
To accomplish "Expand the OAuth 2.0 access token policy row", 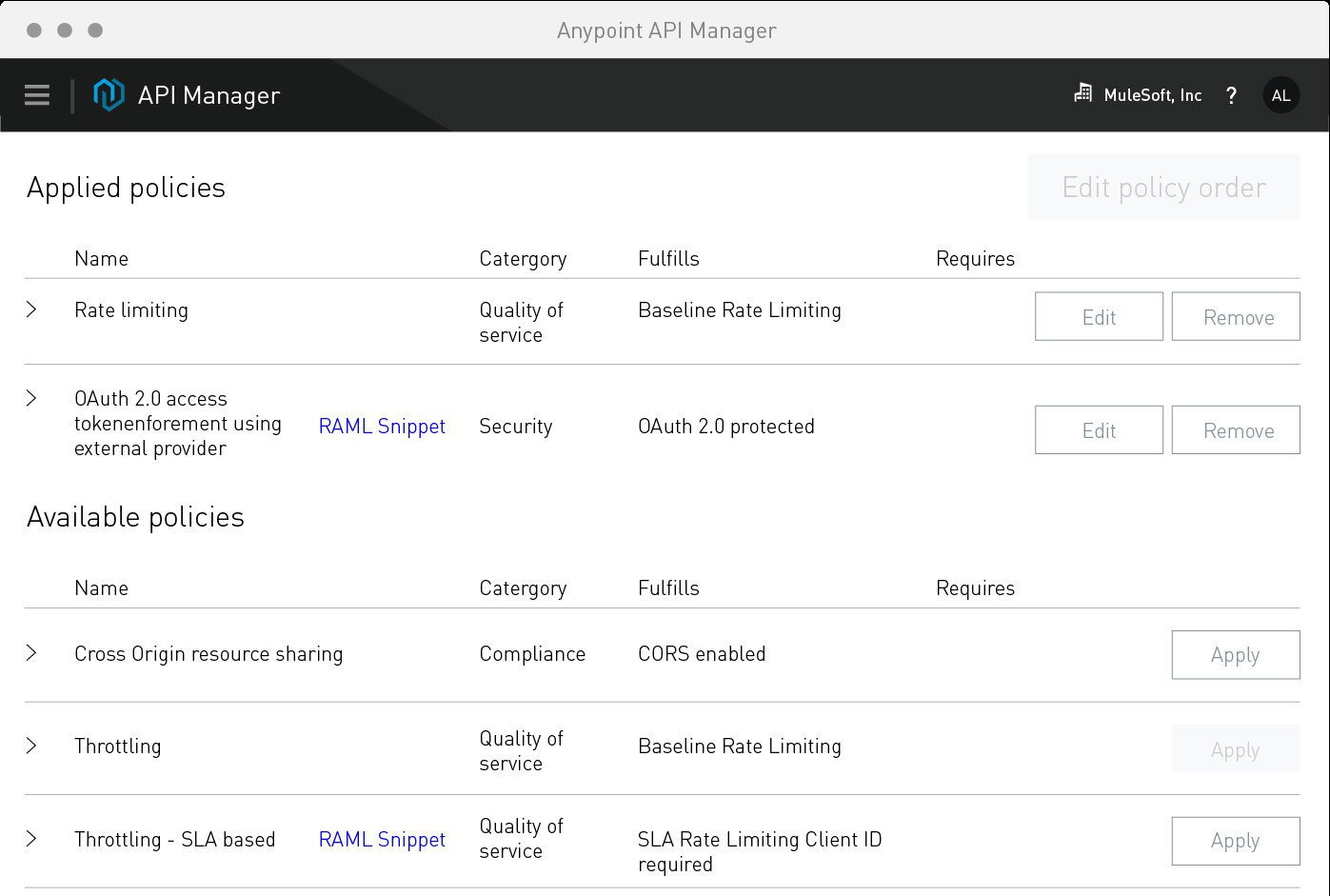I will [31, 398].
